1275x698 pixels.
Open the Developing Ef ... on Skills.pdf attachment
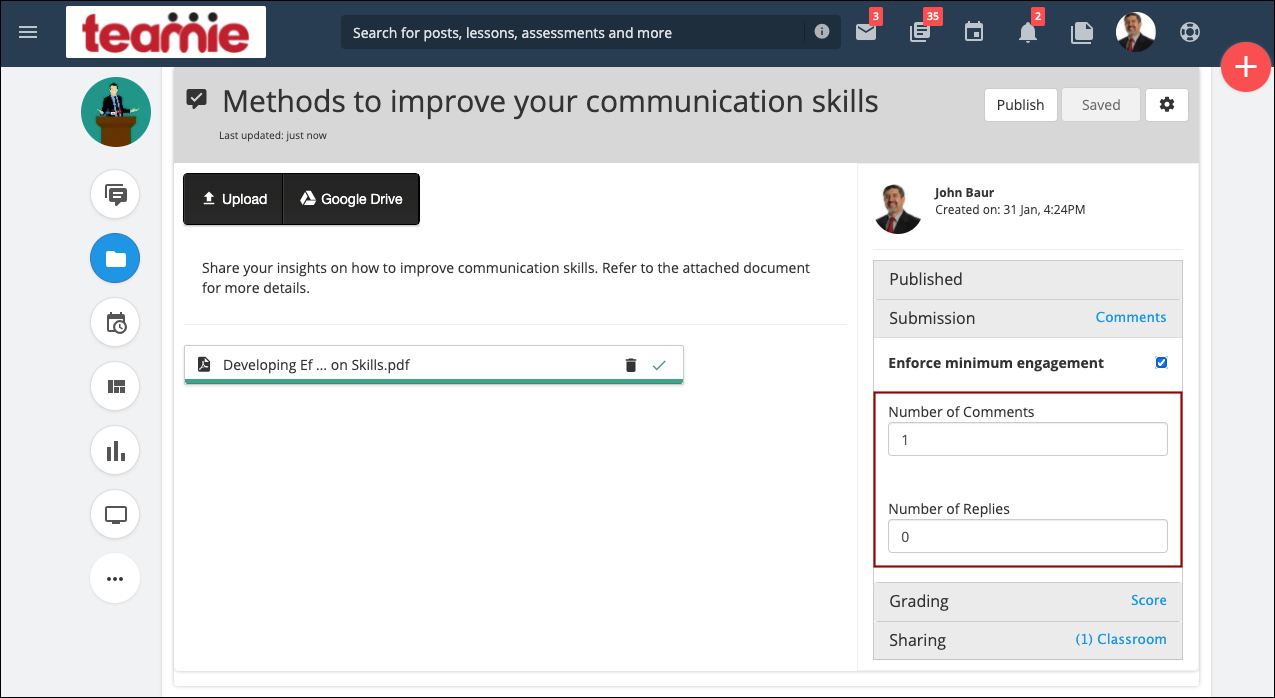[x=316, y=365]
